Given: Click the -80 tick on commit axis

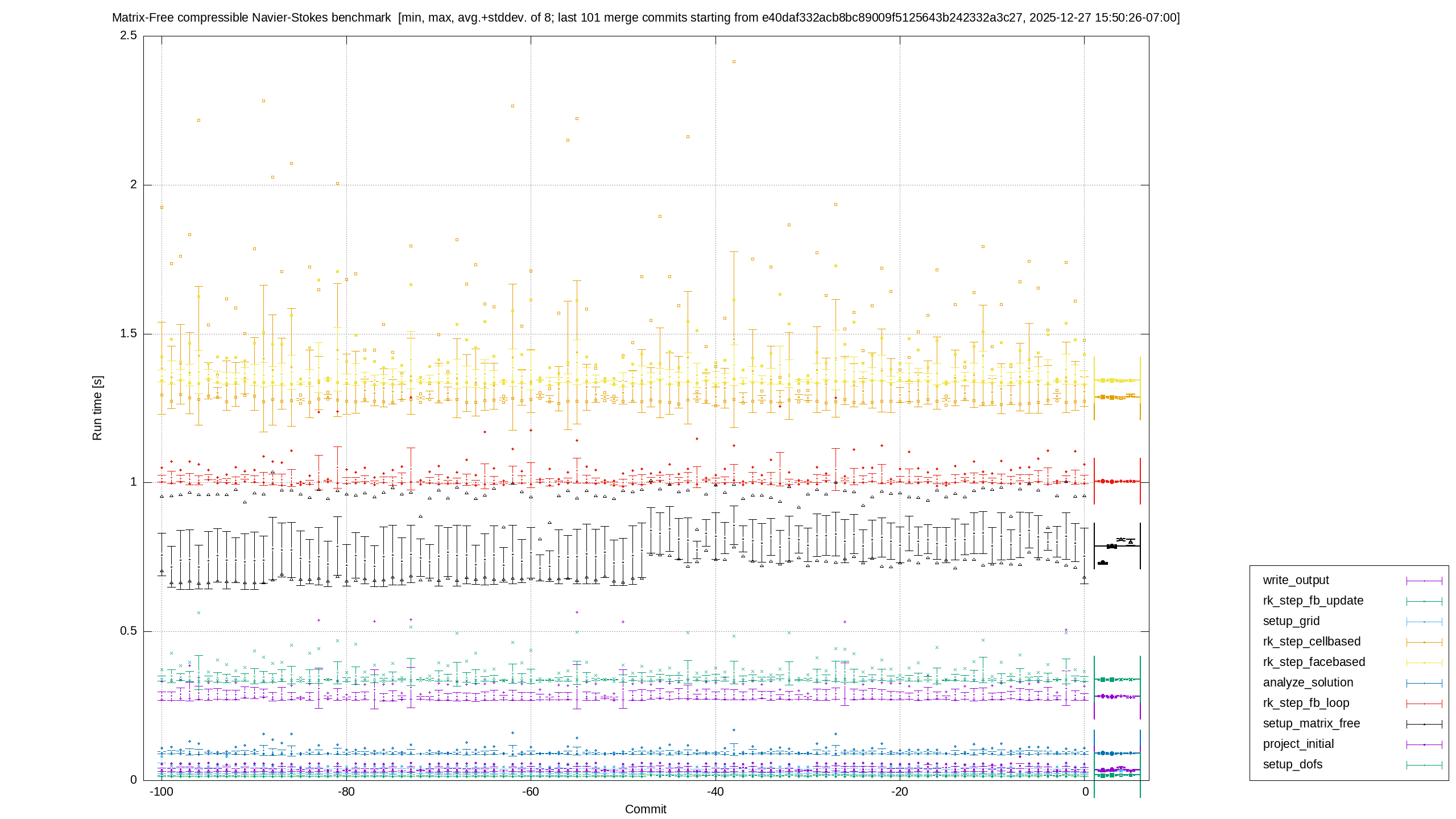Looking at the screenshot, I should click(346, 792).
